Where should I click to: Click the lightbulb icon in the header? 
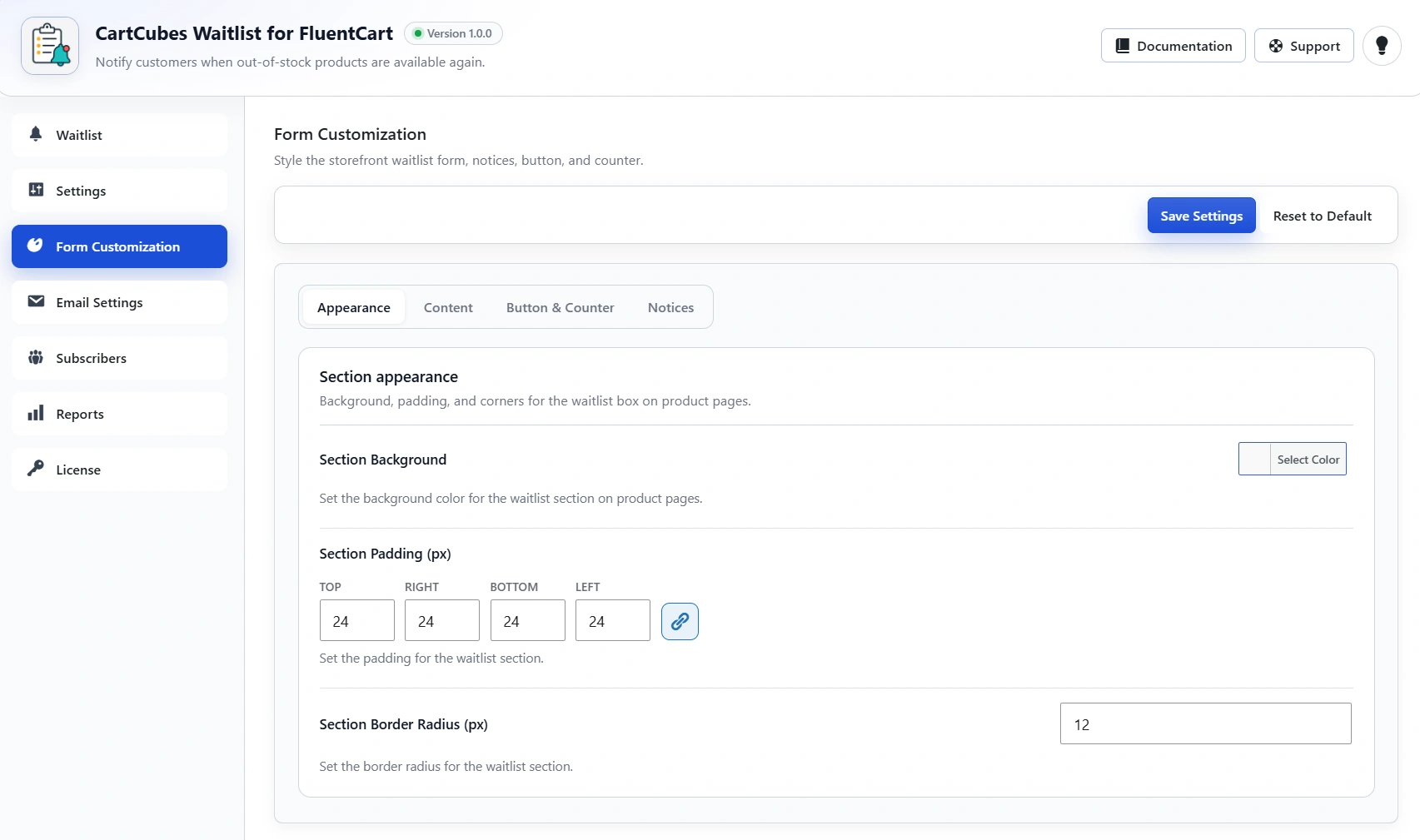[1382, 46]
